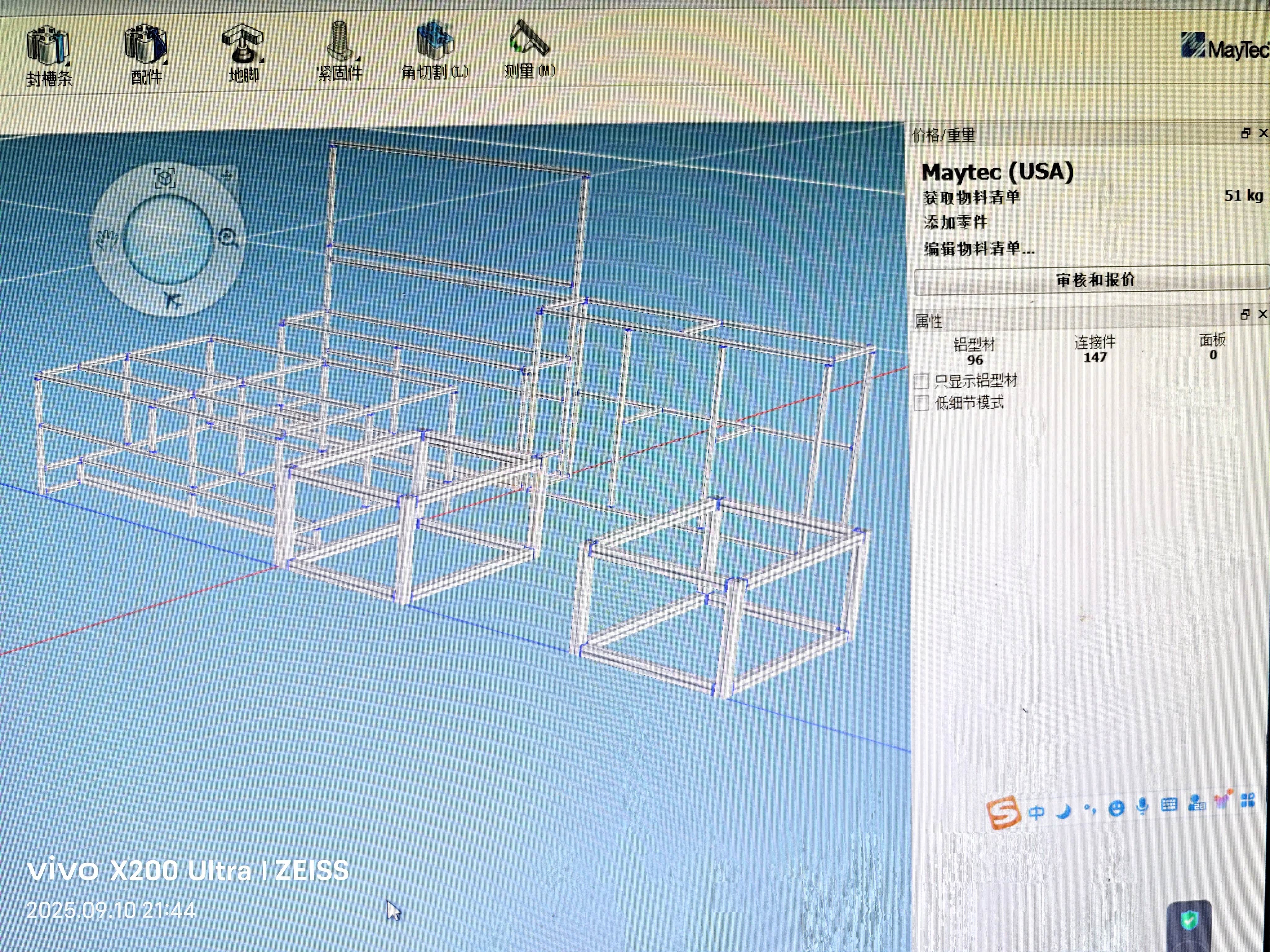
Task: Click the view cube icon on navigation wheel
Action: click(165, 178)
